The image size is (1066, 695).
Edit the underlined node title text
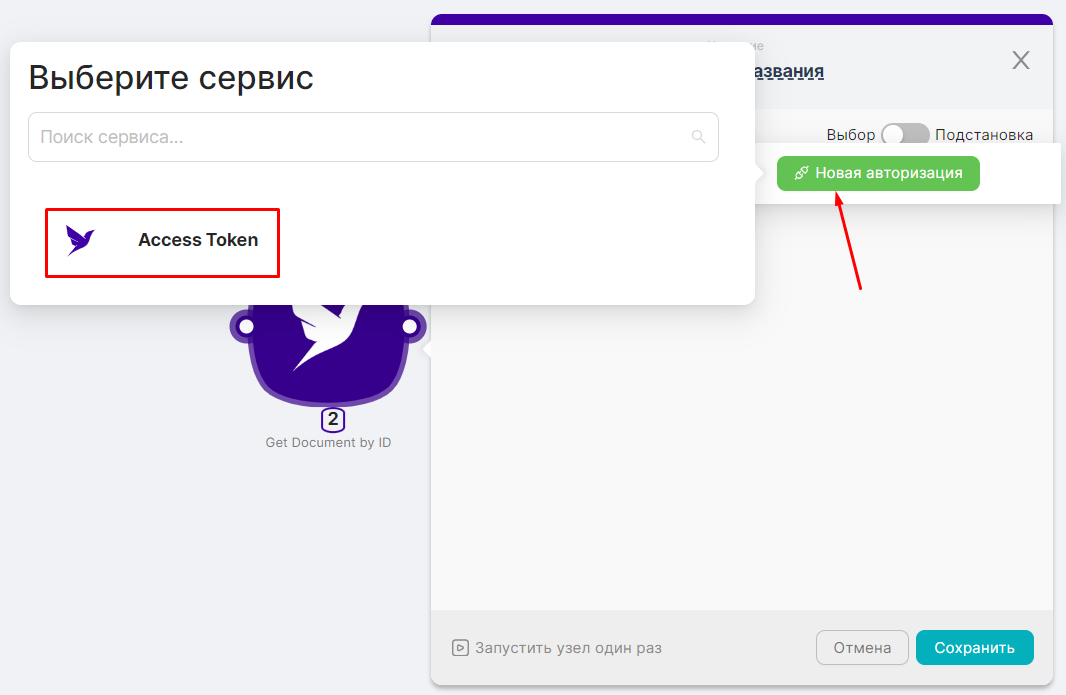coord(789,71)
